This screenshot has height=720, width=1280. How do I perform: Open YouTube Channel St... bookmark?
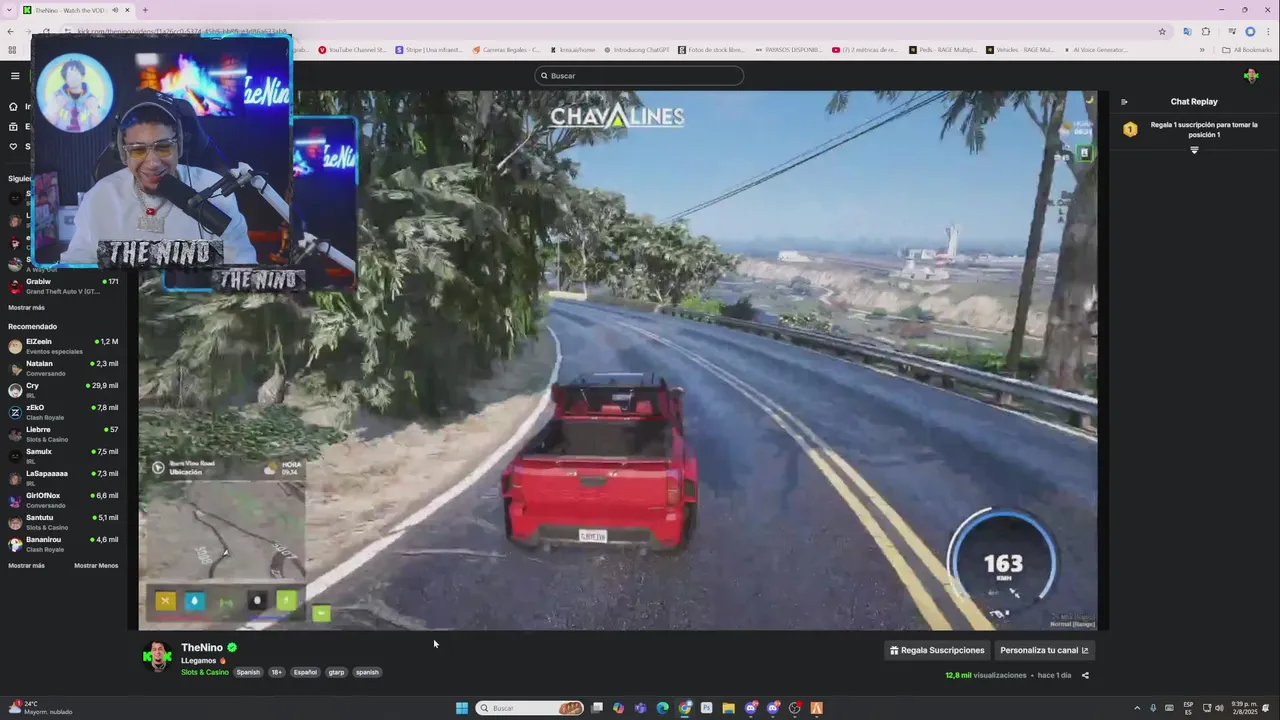(352, 49)
